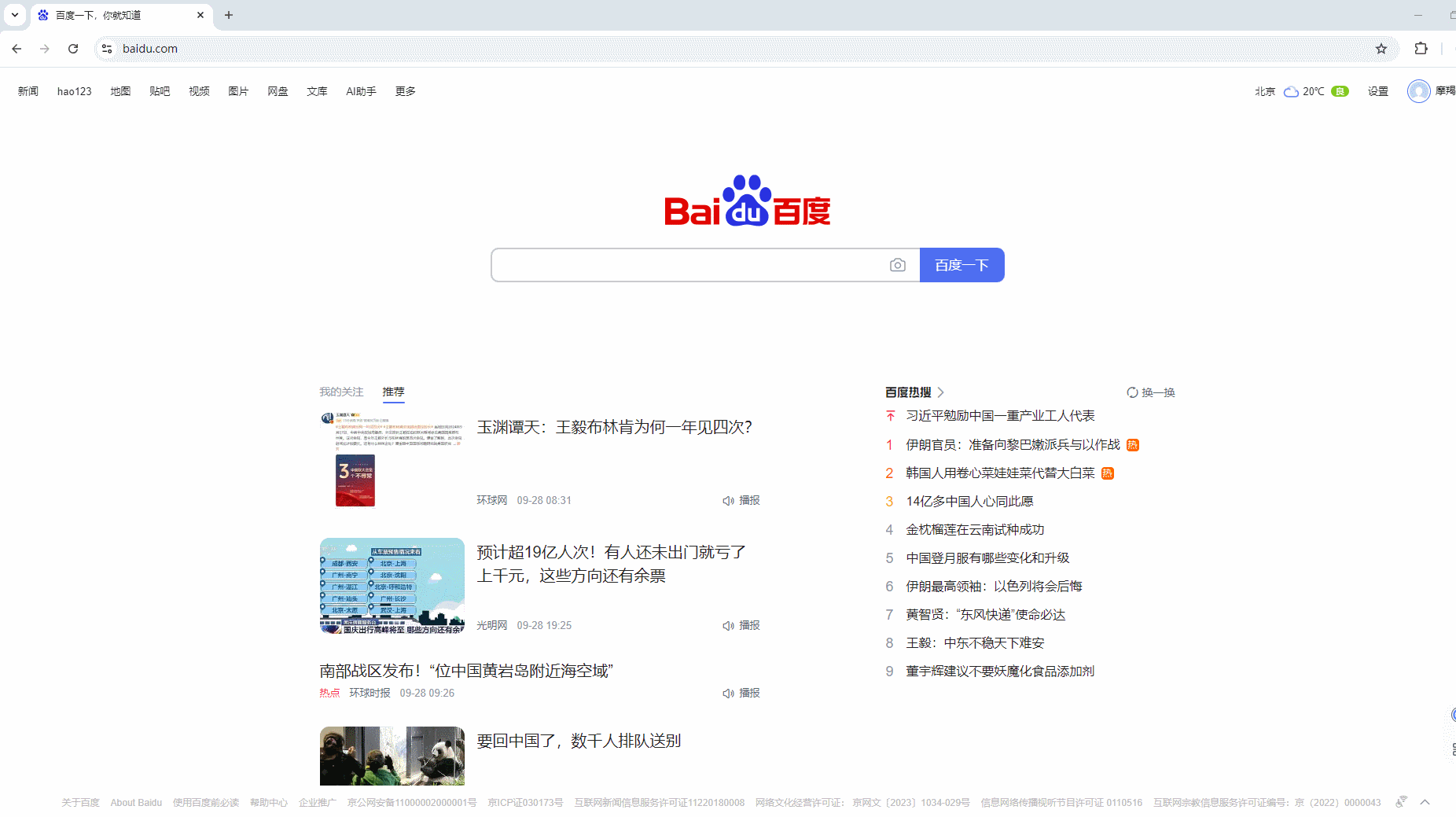Open hot search 中国登月服有哪些变化和升级
1456x817 pixels.
[987, 558]
